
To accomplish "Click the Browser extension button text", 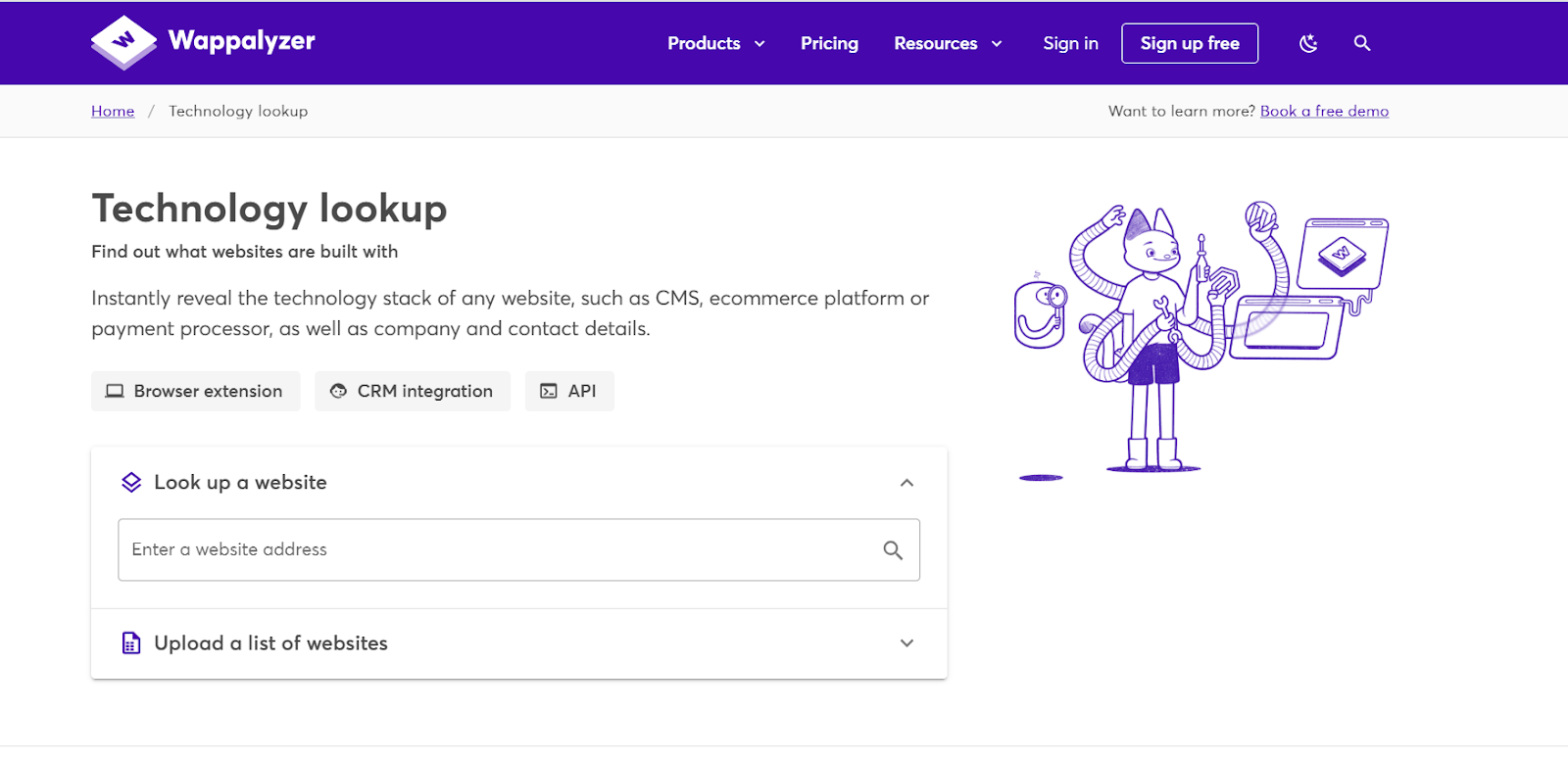I will pos(208,391).
